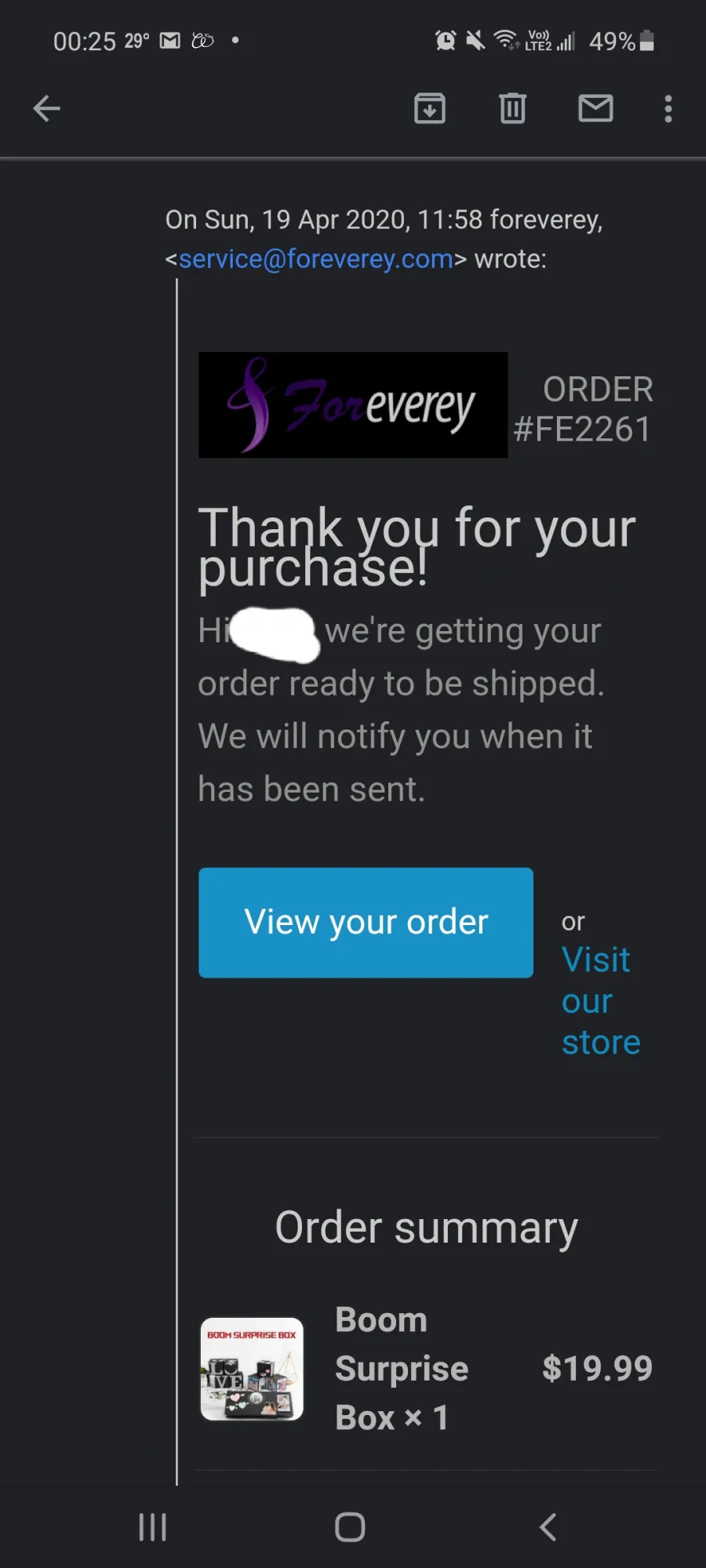Tap the Wi-Fi icon in the status bar
The height and width of the screenshot is (1568, 706).
coord(506,39)
